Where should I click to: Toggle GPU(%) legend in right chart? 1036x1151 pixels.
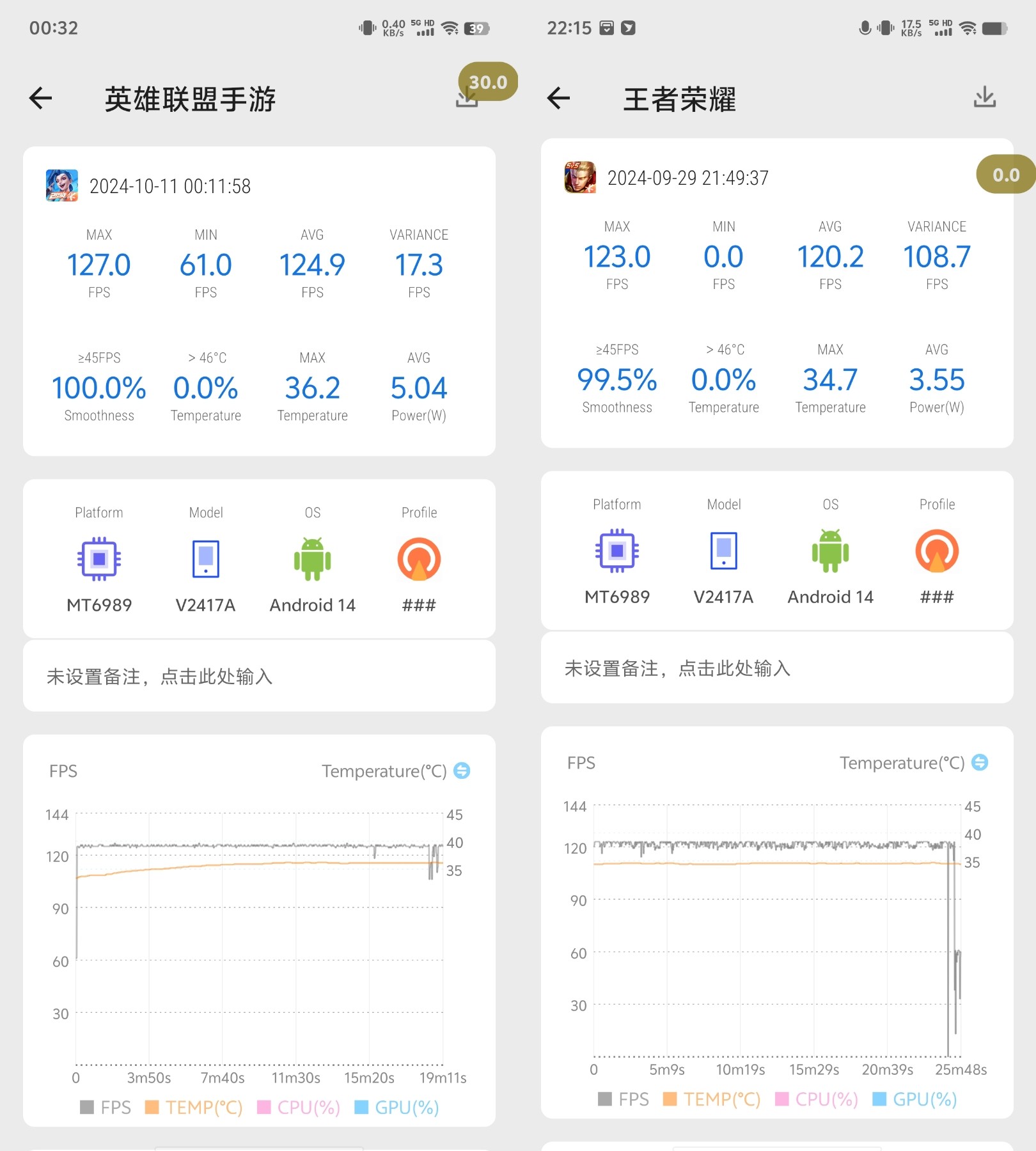[915, 1099]
